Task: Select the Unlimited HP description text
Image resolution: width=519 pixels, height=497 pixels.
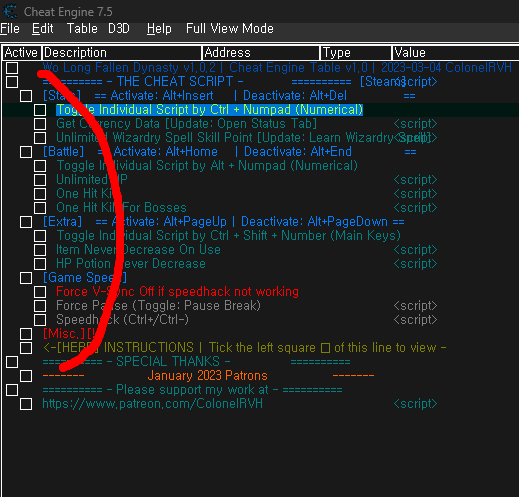Action: point(92,180)
